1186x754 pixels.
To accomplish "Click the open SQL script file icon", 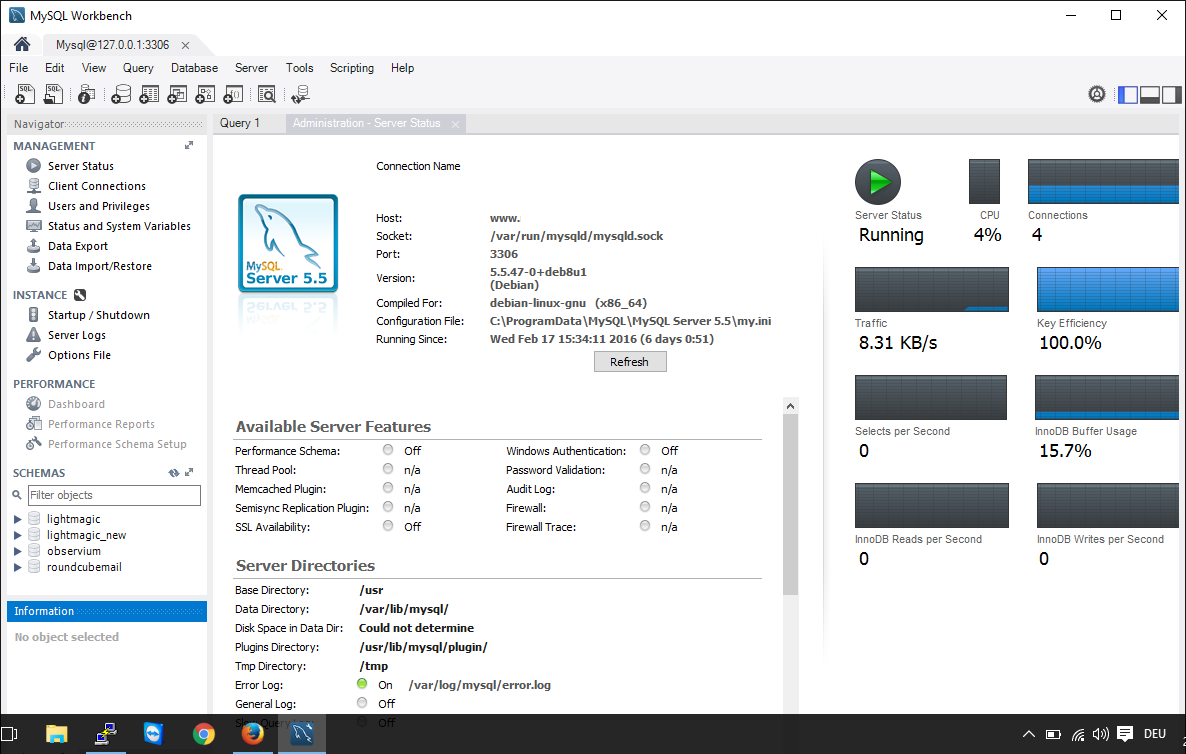I will pyautogui.click(x=53, y=94).
